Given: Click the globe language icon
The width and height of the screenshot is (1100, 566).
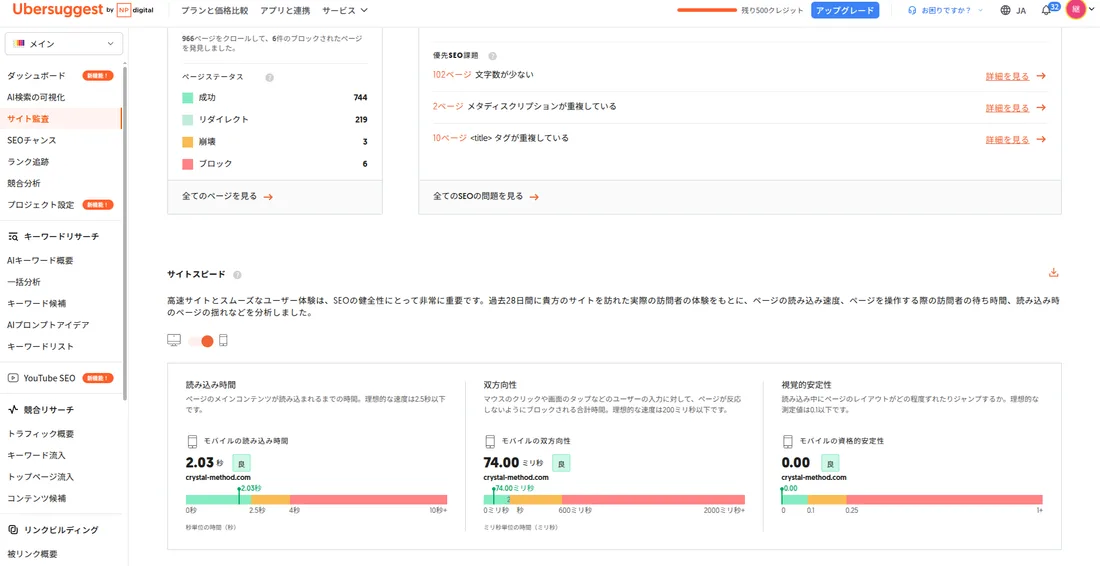Looking at the screenshot, I should (x=1006, y=11).
